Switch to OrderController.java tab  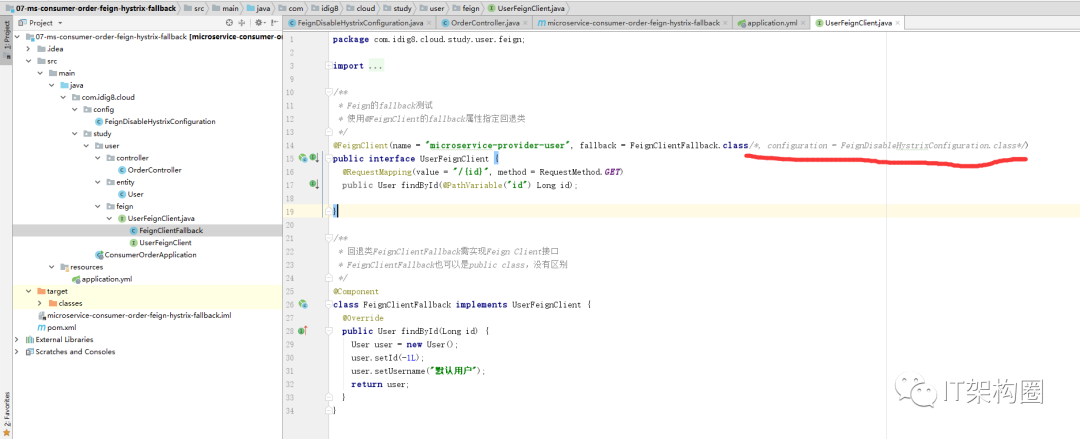[485, 23]
